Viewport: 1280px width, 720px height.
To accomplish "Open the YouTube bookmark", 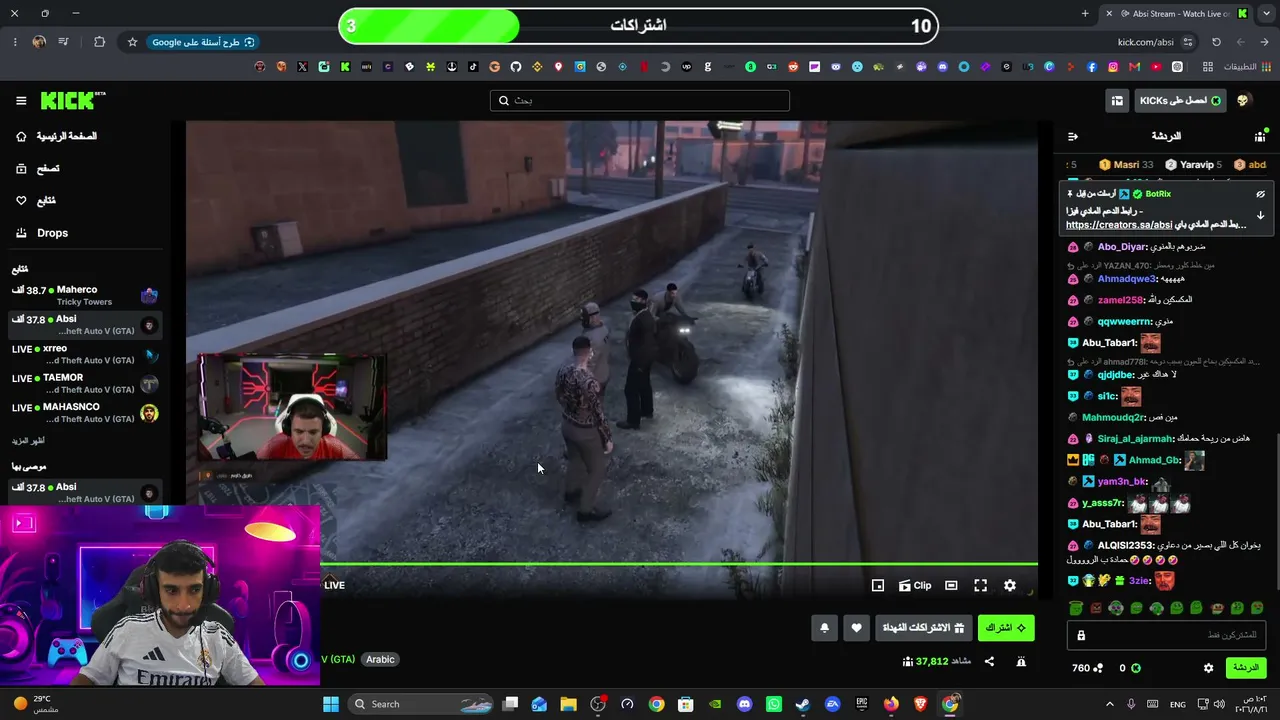I will [1156, 67].
